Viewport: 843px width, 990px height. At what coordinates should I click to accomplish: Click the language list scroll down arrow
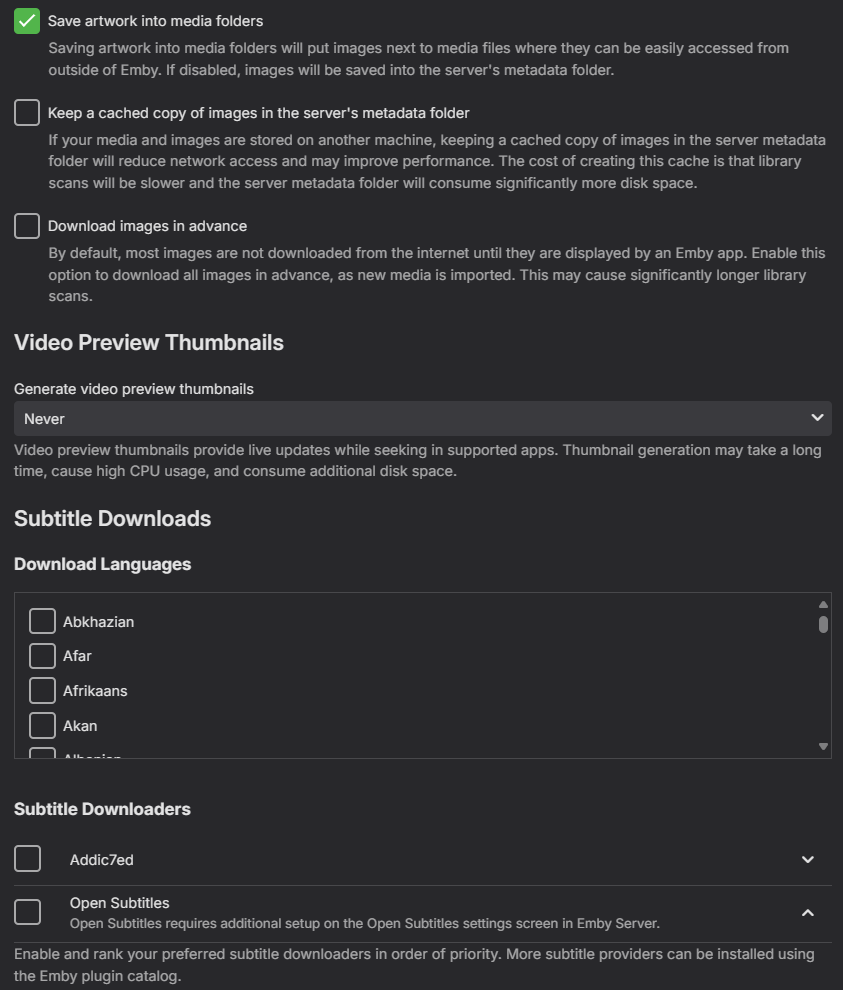click(823, 746)
